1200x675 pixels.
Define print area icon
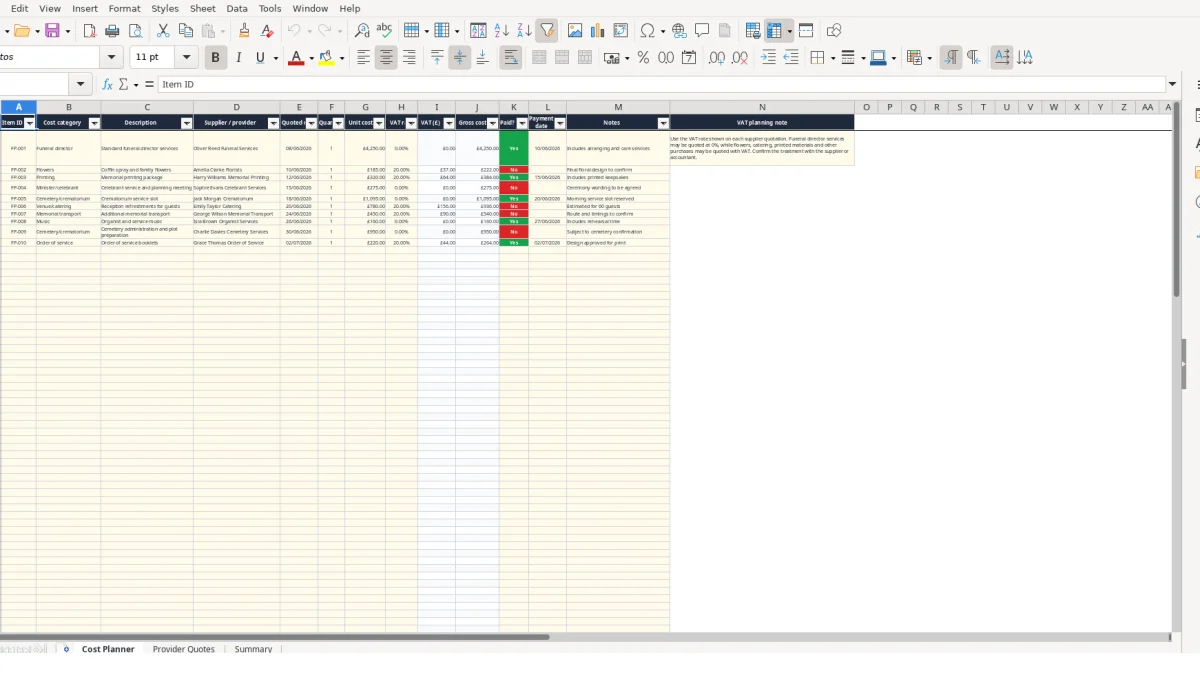point(753,31)
